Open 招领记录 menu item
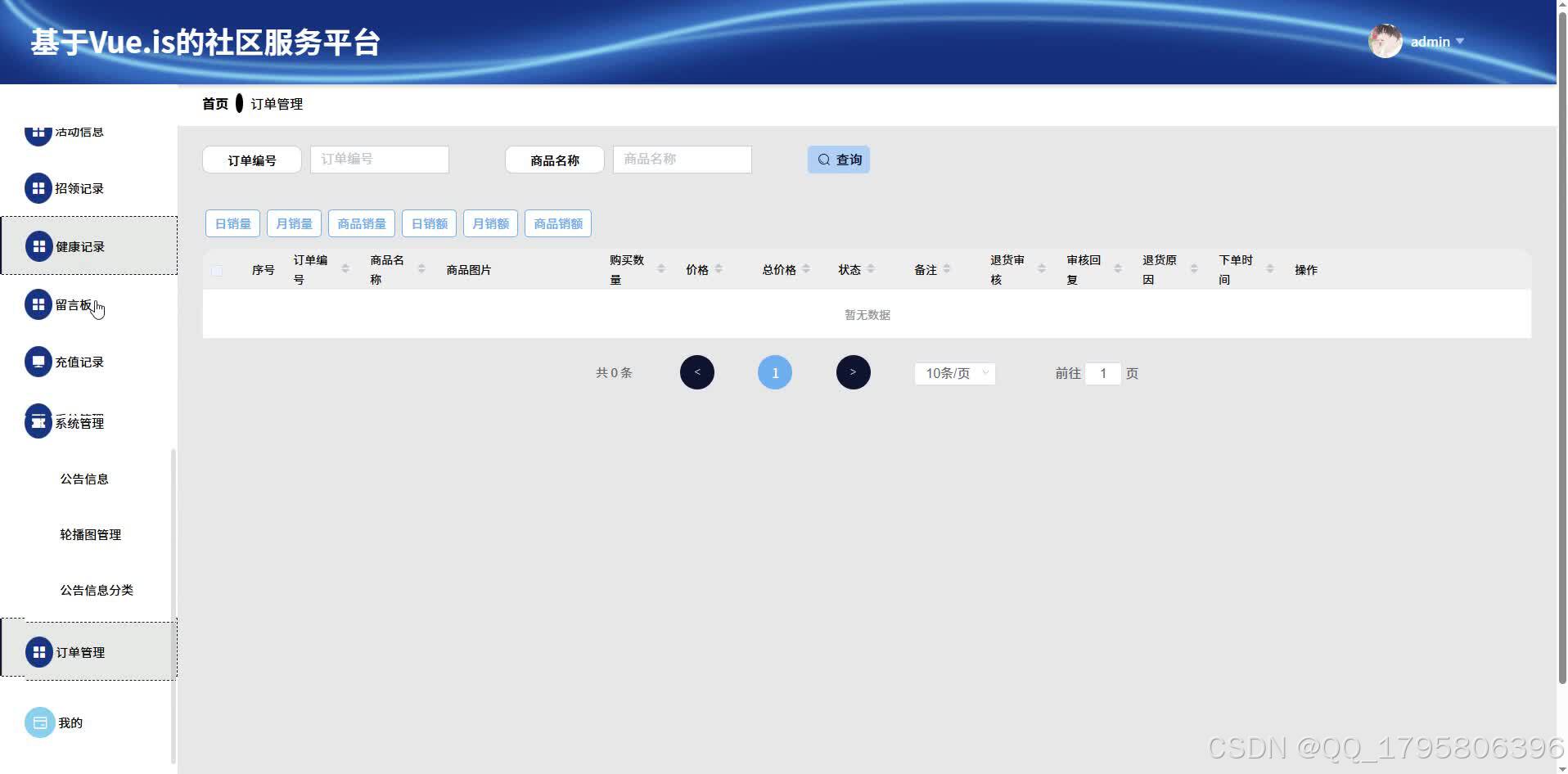The height and width of the screenshot is (774, 1568). pyautogui.click(x=88, y=188)
